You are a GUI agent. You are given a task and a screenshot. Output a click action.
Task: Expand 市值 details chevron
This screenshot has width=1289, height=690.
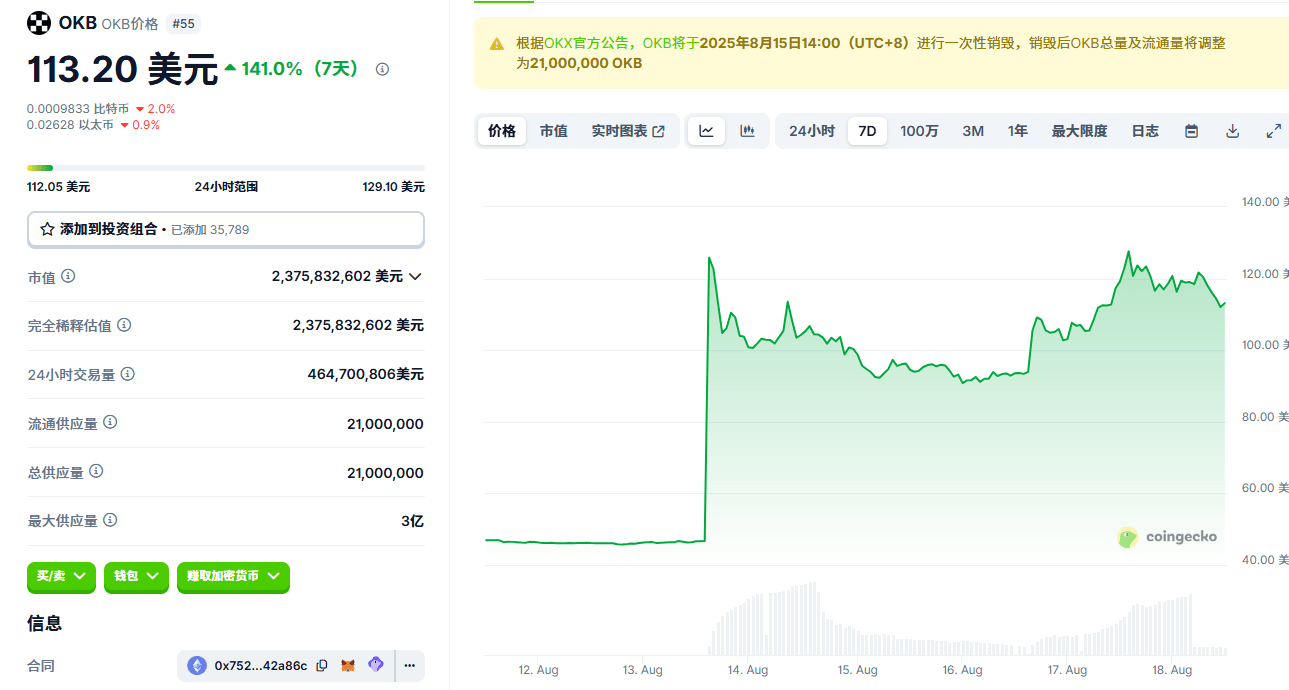415,276
